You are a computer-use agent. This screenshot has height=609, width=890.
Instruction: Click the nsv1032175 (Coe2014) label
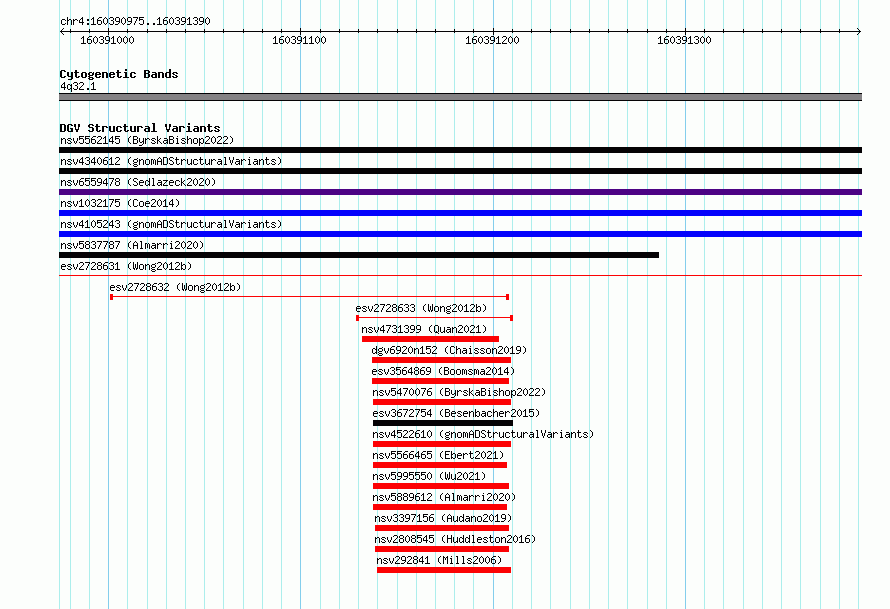click(x=120, y=203)
